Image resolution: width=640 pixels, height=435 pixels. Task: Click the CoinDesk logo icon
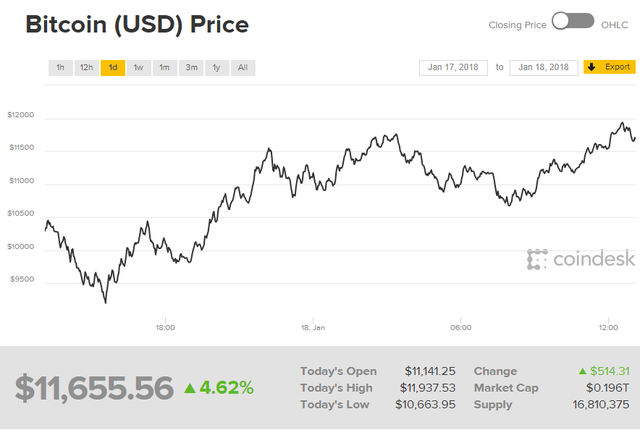click(x=537, y=260)
